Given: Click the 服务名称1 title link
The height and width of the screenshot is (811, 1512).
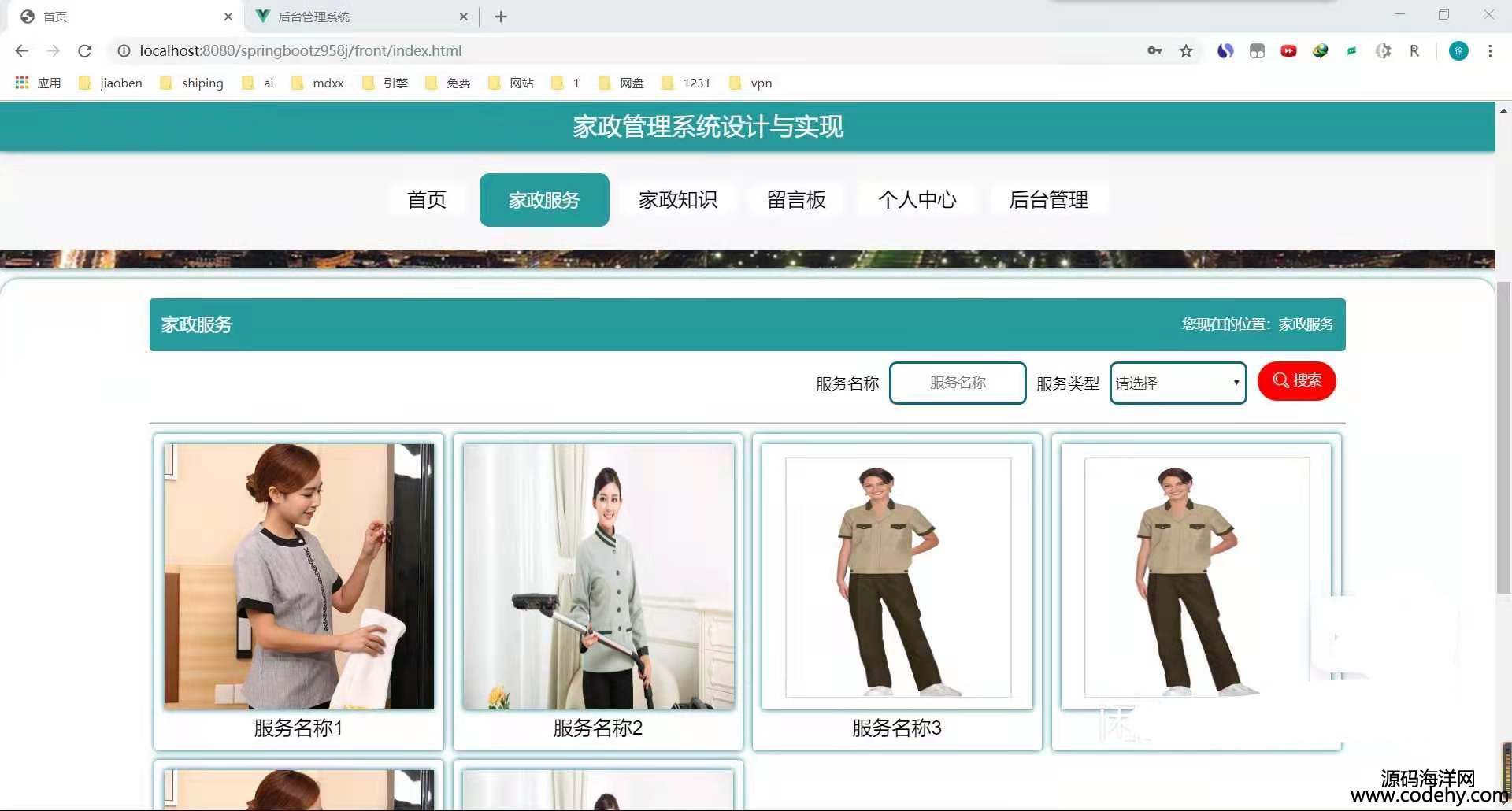Looking at the screenshot, I should click(298, 728).
